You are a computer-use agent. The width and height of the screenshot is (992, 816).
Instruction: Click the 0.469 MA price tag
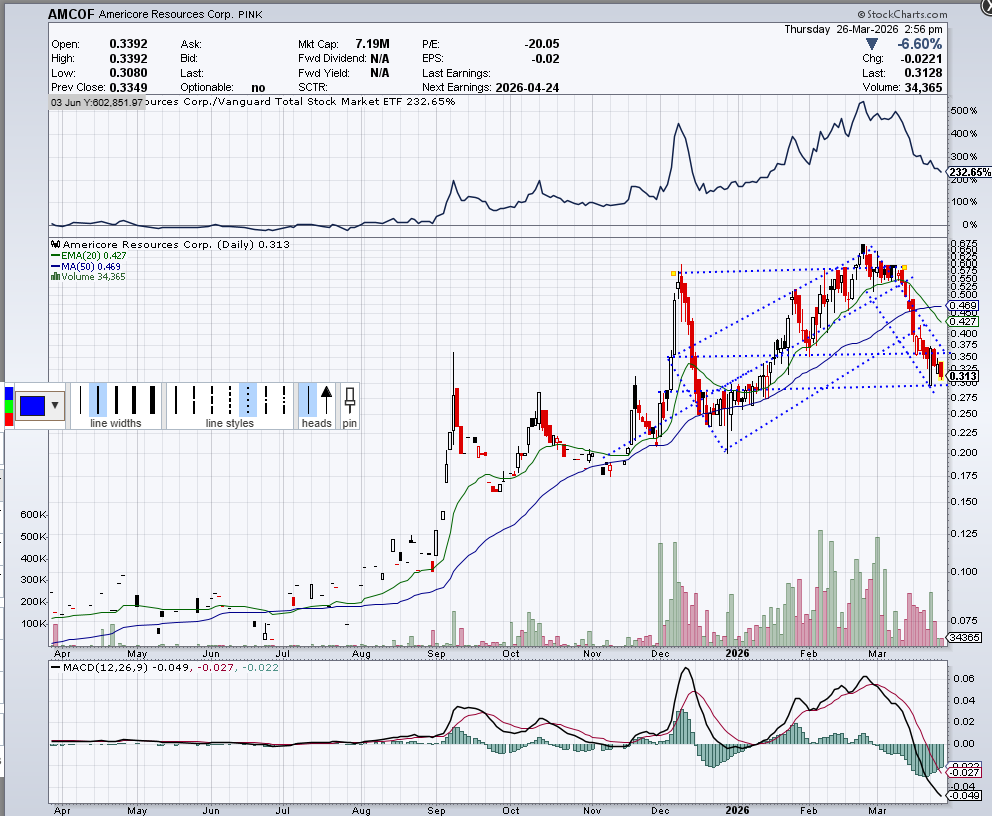click(x=964, y=306)
